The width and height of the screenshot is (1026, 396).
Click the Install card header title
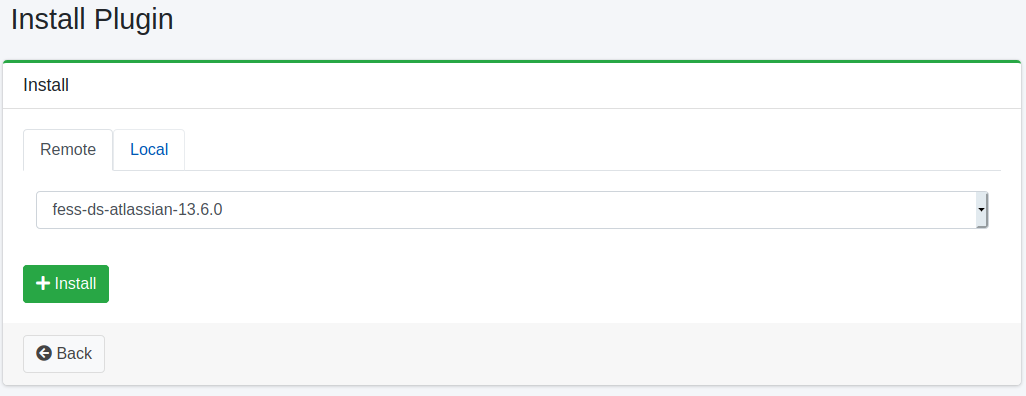click(46, 85)
